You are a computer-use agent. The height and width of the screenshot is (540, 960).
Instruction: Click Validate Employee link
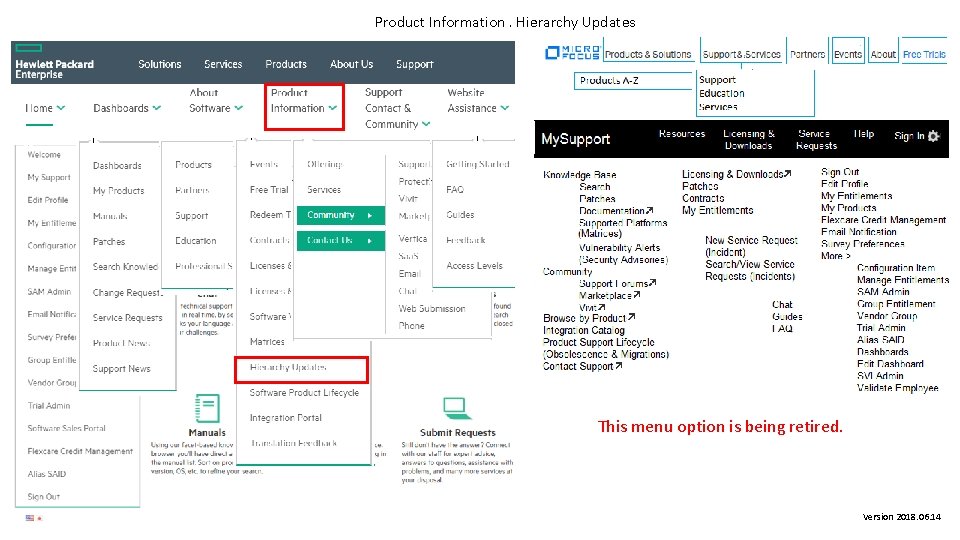coord(898,388)
